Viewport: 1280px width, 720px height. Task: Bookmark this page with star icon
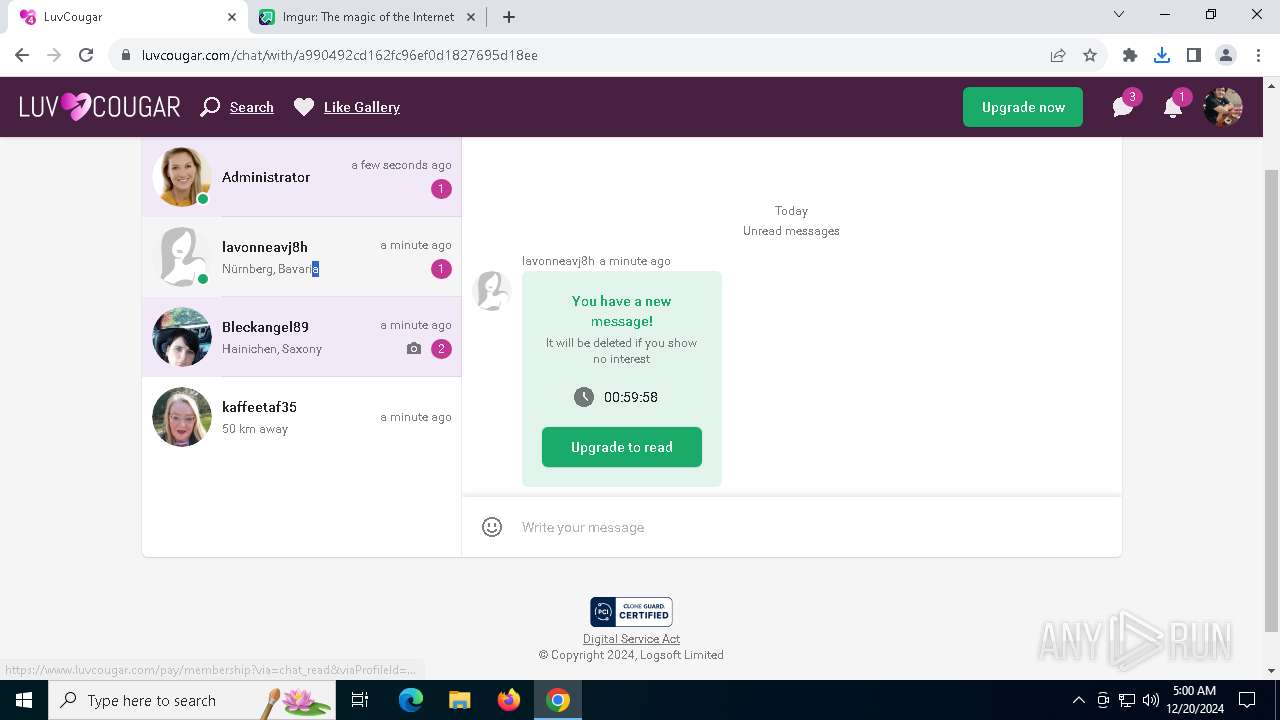pyautogui.click(x=1090, y=55)
